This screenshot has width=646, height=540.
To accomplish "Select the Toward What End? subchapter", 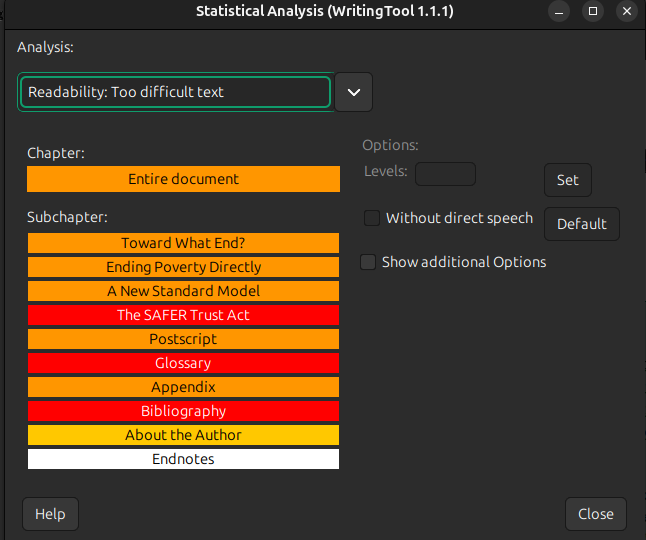I will pos(183,243).
